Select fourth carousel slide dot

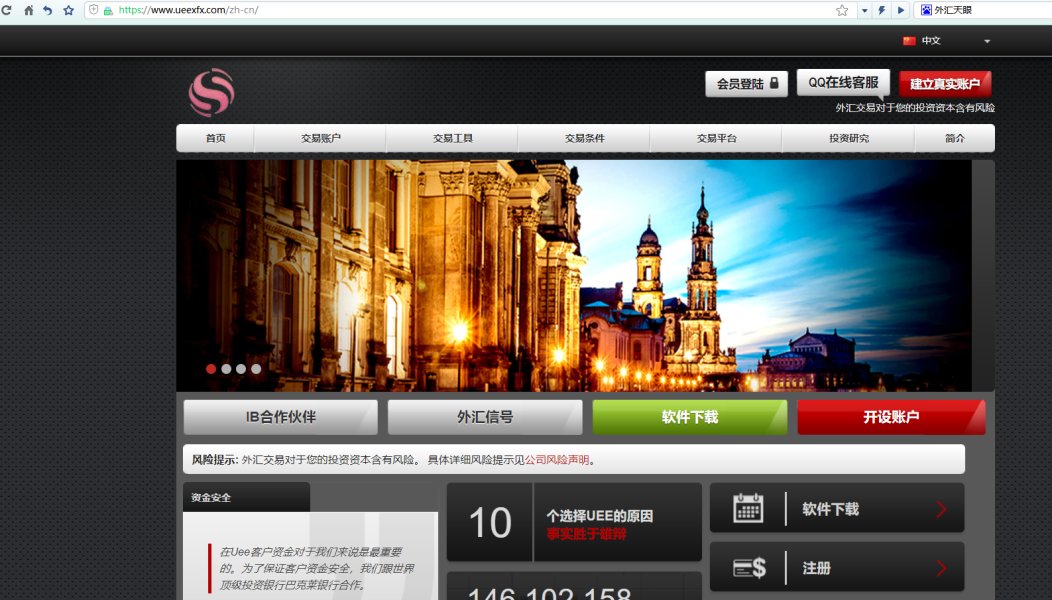pos(256,369)
